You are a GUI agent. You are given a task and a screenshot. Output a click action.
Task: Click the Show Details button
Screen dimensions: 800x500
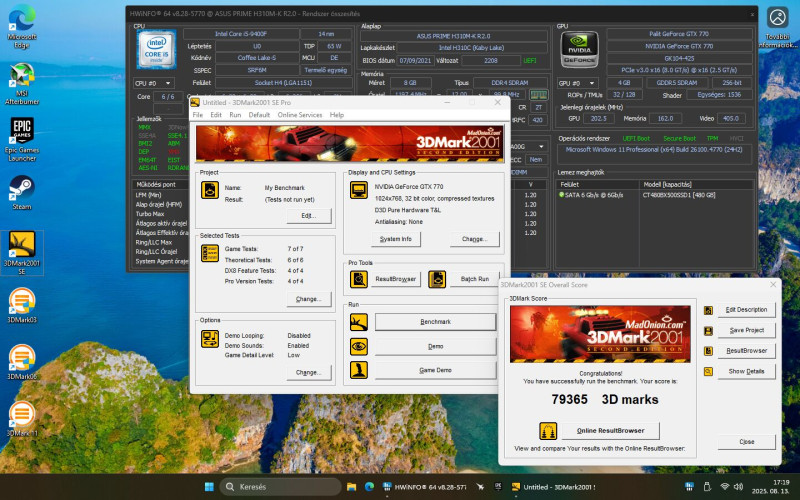(746, 371)
